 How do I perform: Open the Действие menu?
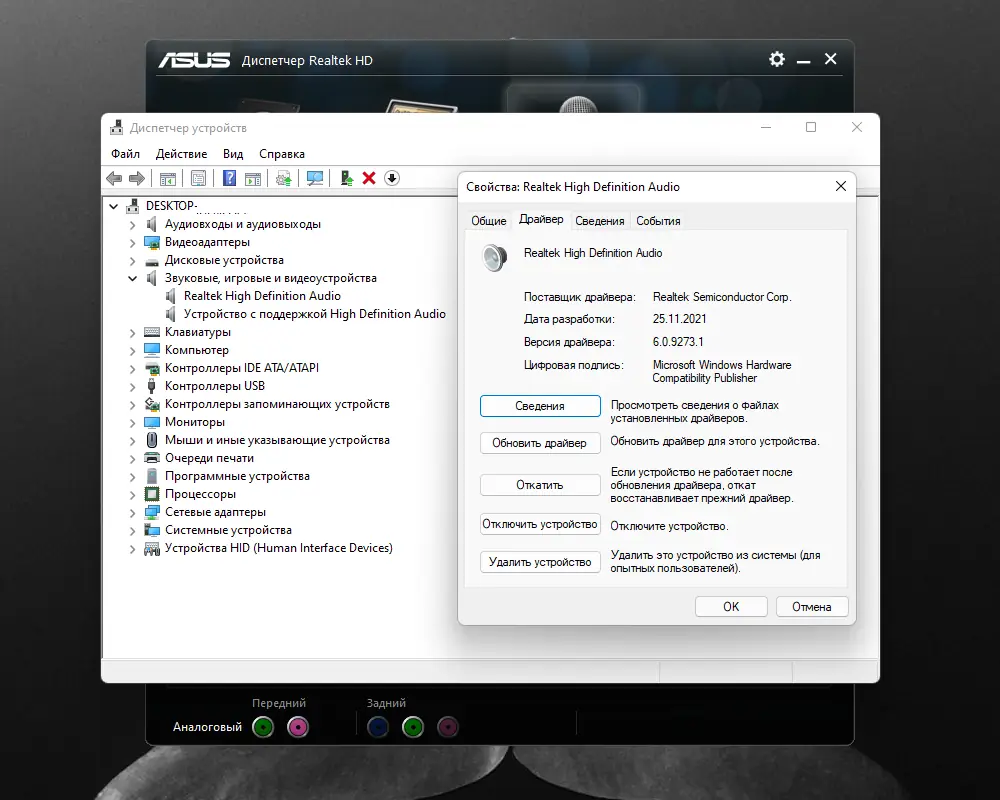point(182,154)
